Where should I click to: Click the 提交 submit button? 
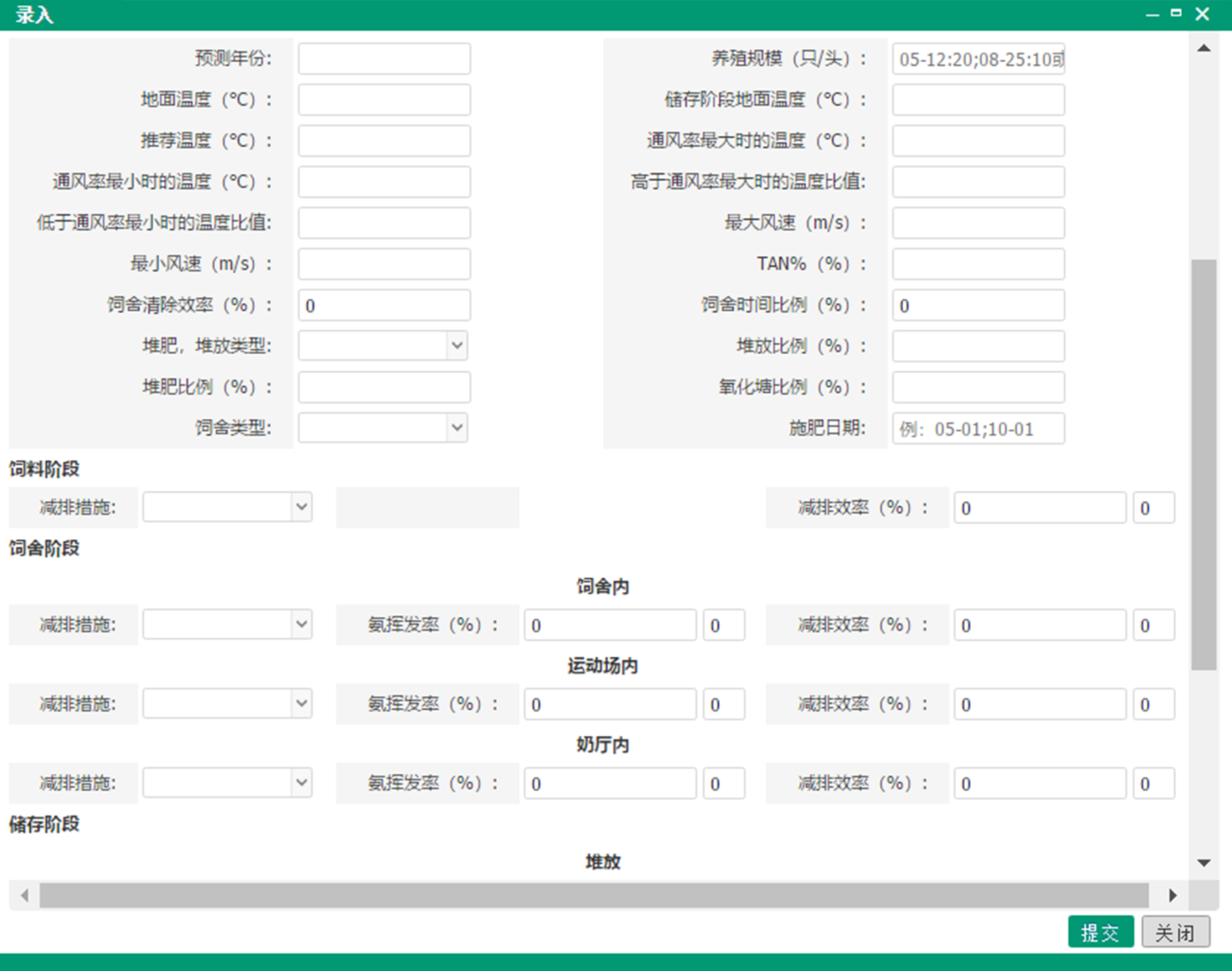coord(1100,932)
